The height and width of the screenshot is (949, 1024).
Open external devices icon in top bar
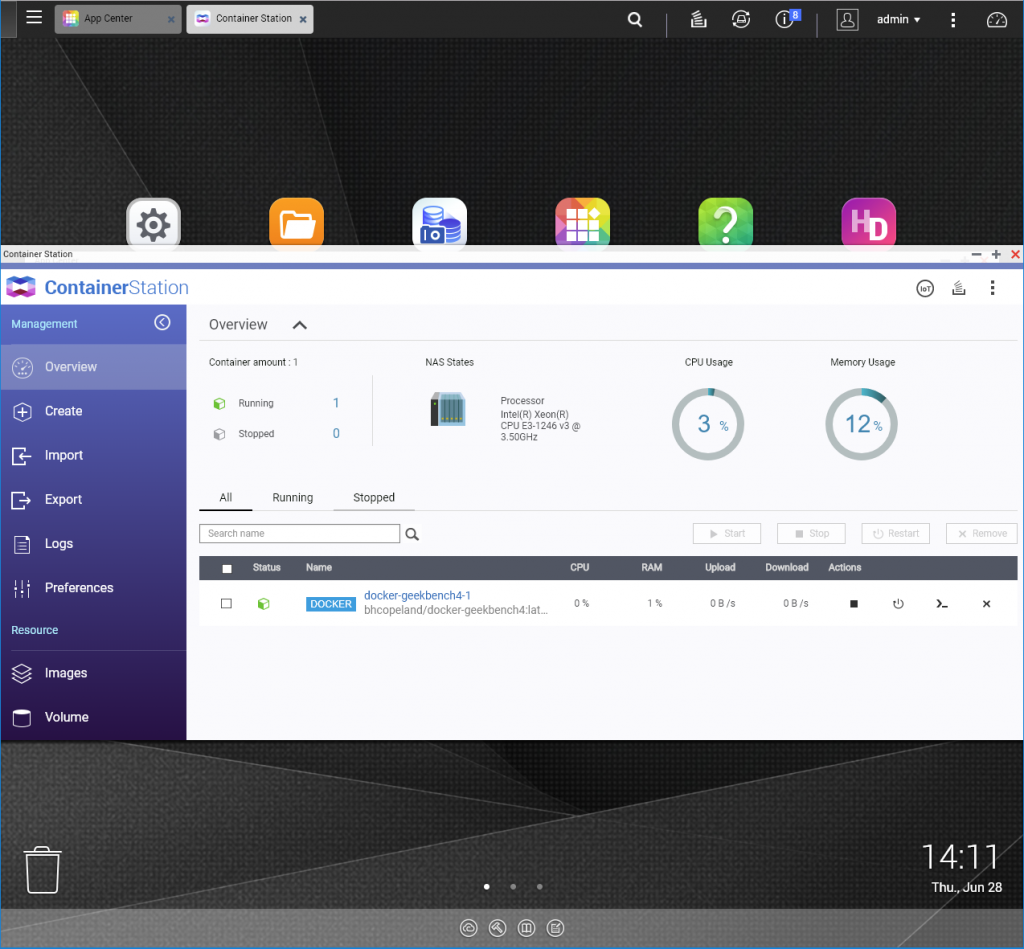coord(741,20)
